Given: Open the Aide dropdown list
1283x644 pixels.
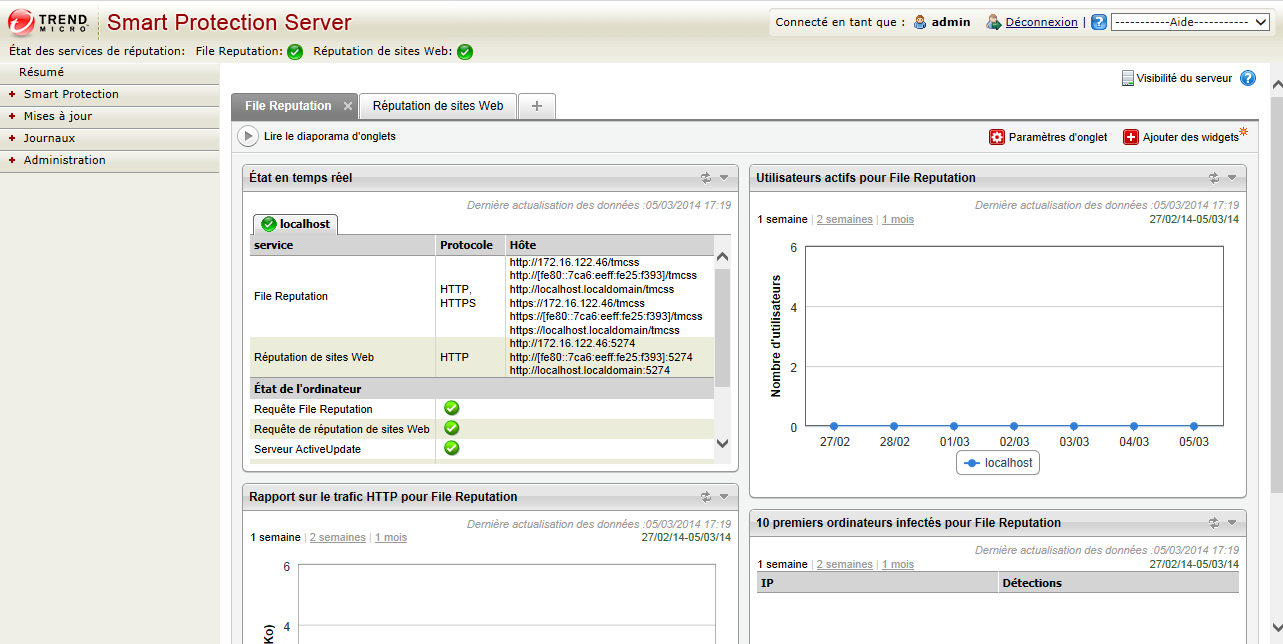Looking at the screenshot, I should [x=1189, y=22].
